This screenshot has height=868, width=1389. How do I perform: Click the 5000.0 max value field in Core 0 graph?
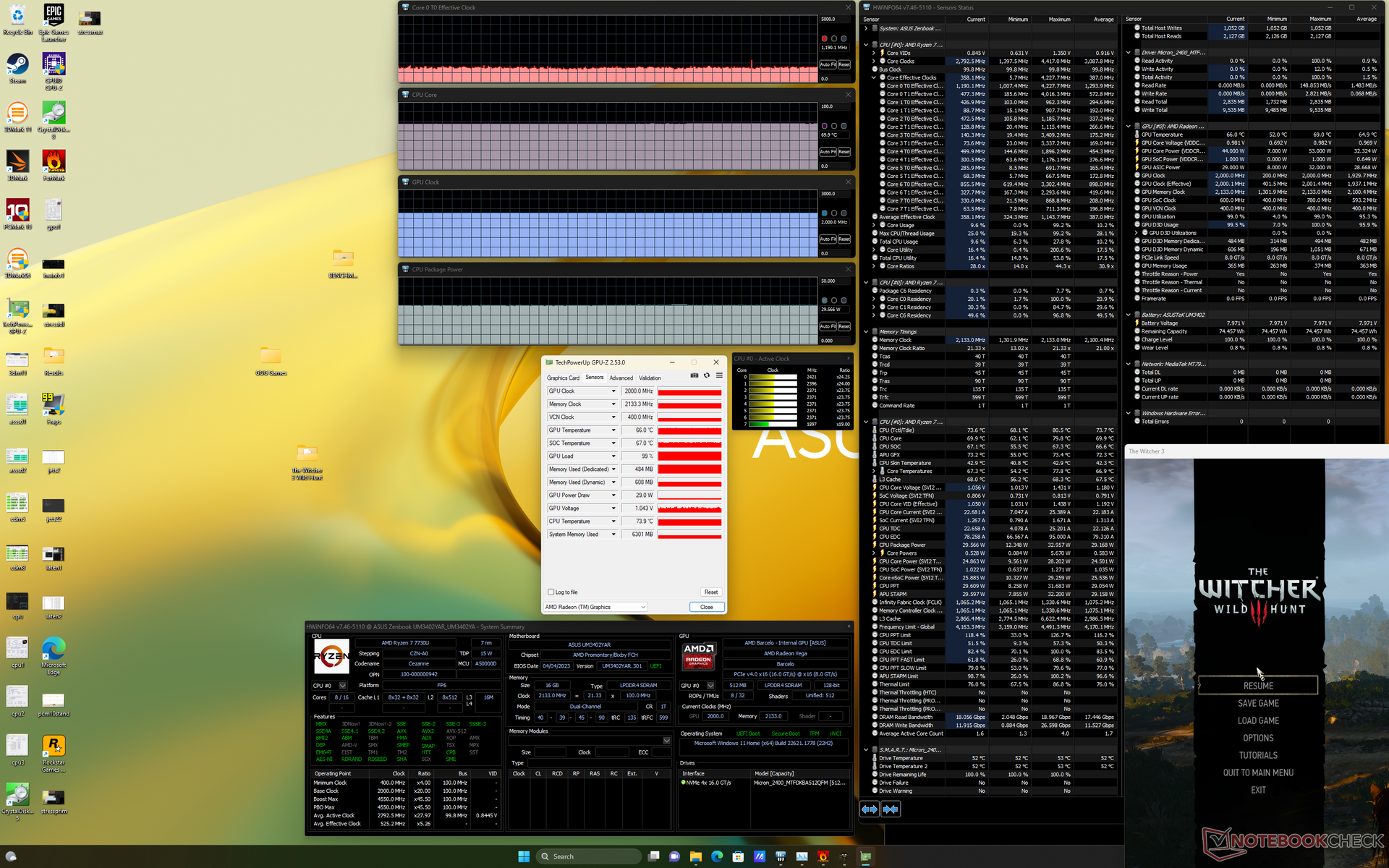[x=835, y=20]
